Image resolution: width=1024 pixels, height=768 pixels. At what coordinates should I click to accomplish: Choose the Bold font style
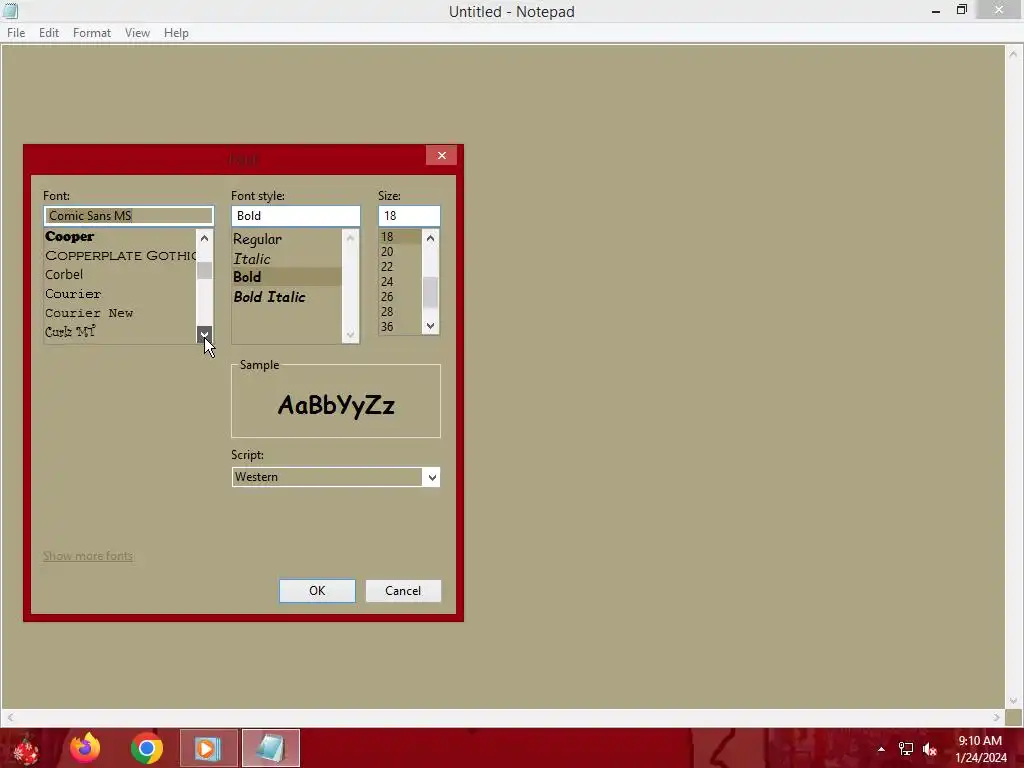[x=287, y=277]
